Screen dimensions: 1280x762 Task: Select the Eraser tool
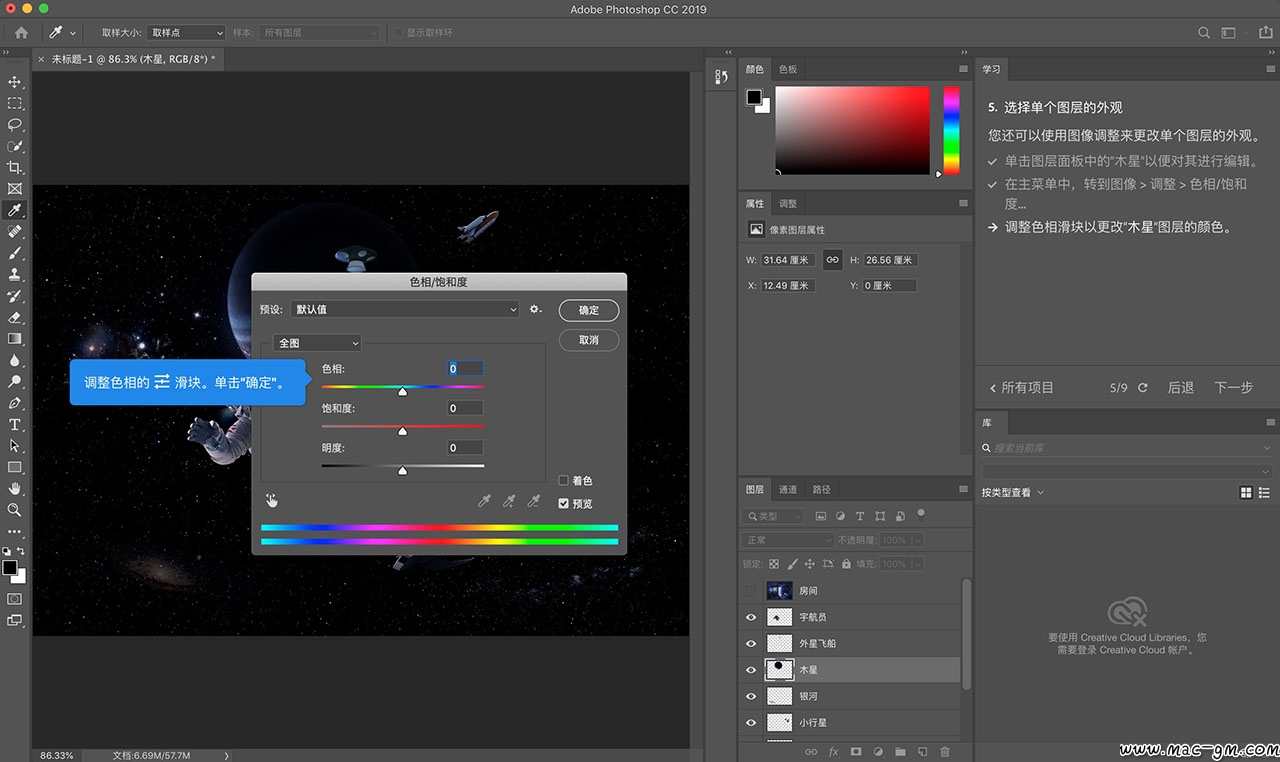[x=15, y=317]
